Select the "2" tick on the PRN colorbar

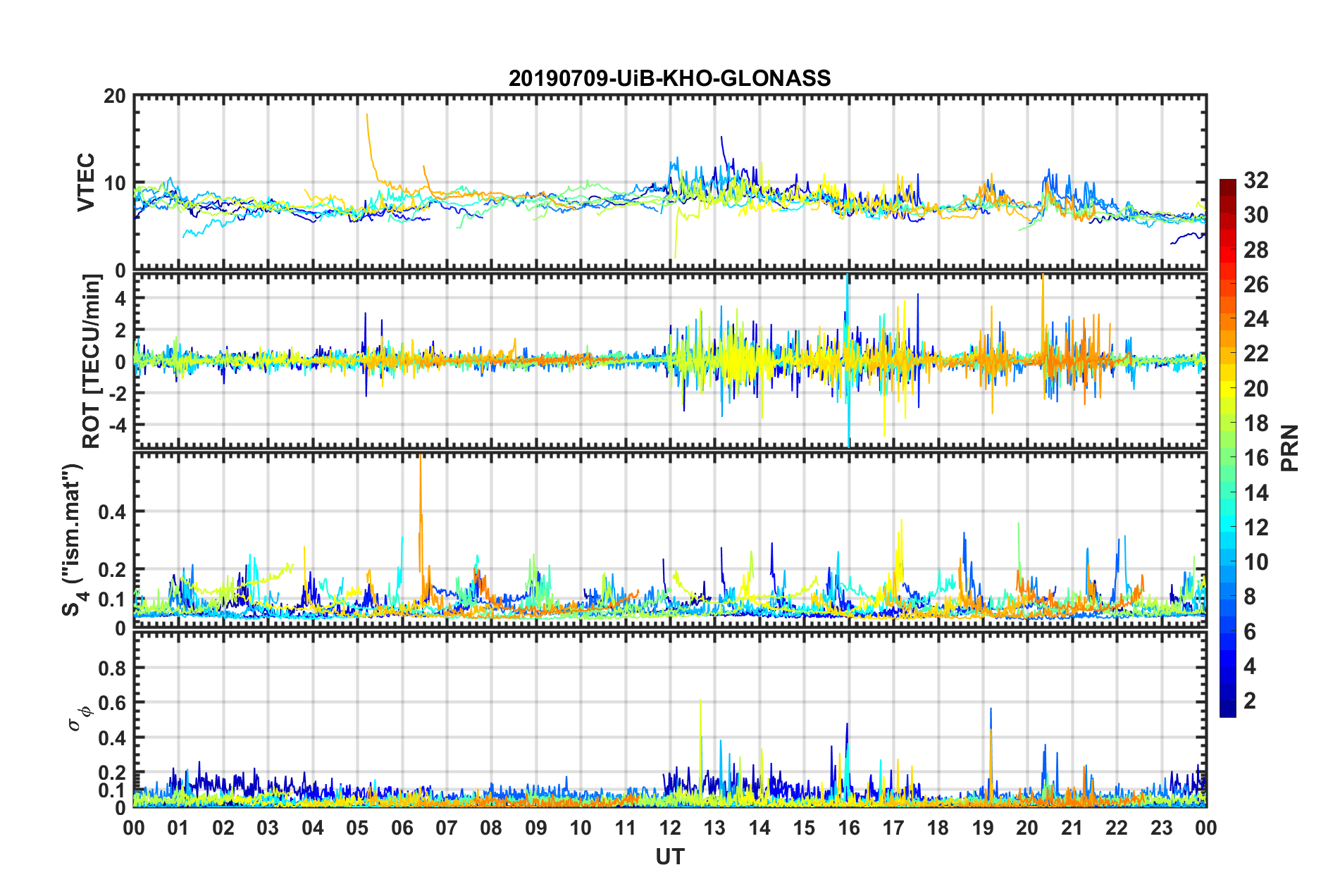pyautogui.click(x=1250, y=700)
